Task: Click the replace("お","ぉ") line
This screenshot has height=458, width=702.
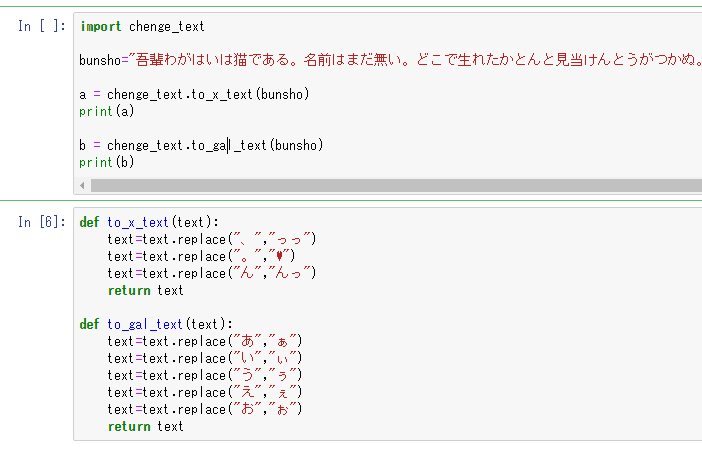Action: pyautogui.click(x=205, y=409)
